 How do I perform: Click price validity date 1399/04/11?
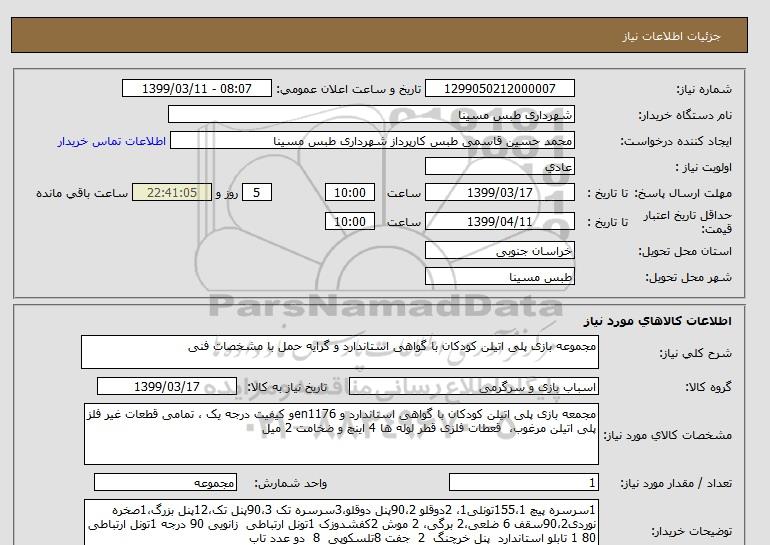click(499, 221)
